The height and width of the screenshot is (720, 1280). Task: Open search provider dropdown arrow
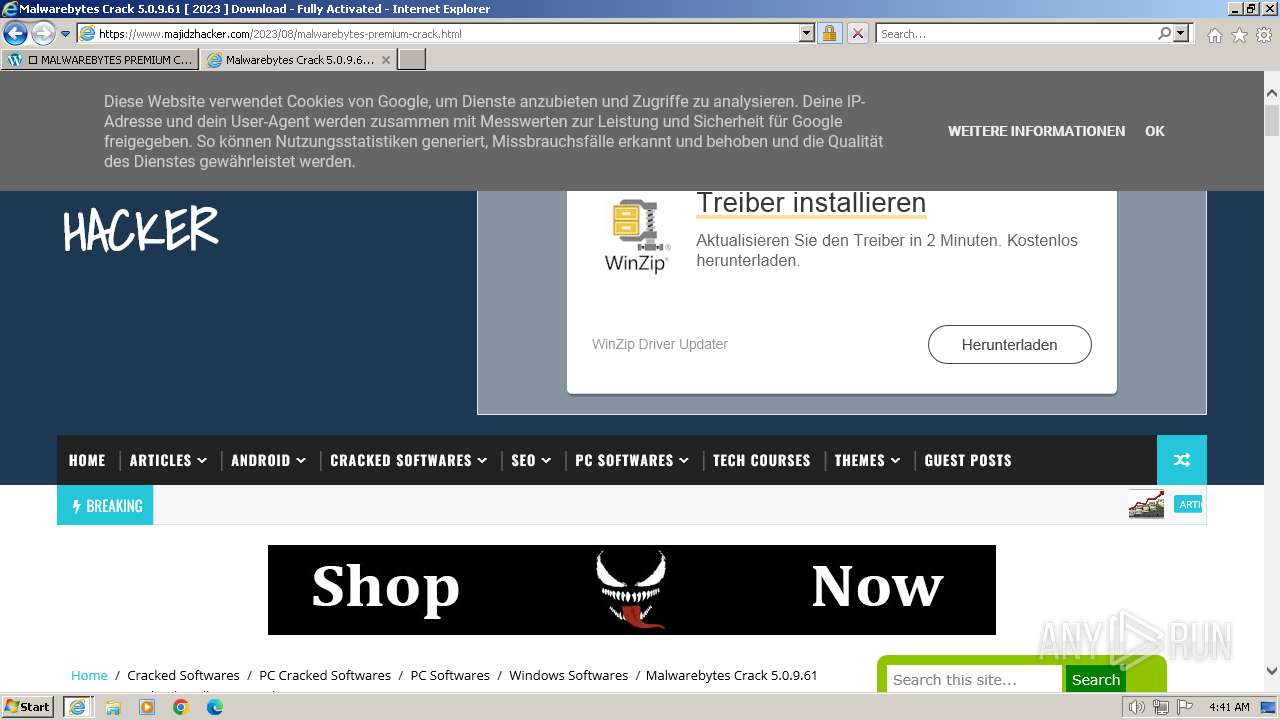[x=1181, y=34]
